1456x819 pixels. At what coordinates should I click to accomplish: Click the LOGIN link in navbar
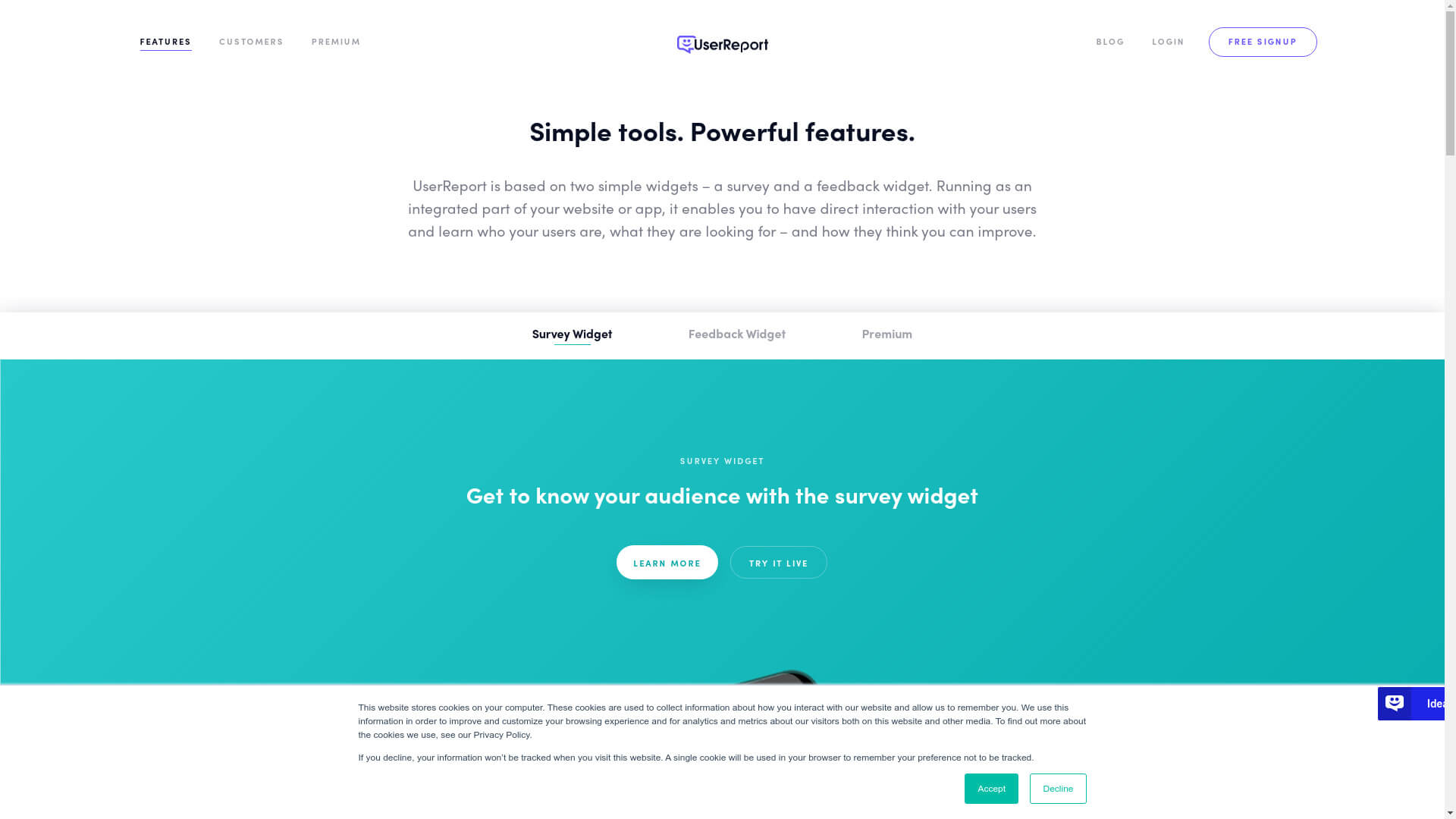point(1168,41)
